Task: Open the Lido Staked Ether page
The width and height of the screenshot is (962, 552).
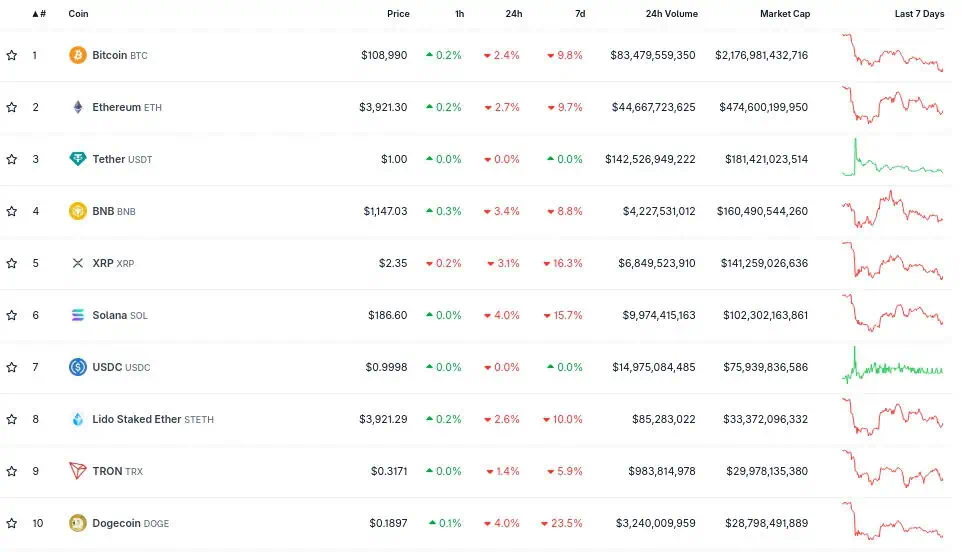Action: tap(136, 419)
